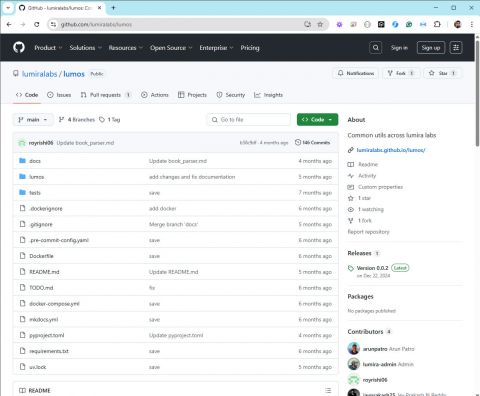Click the Sign in link

(x=399, y=48)
